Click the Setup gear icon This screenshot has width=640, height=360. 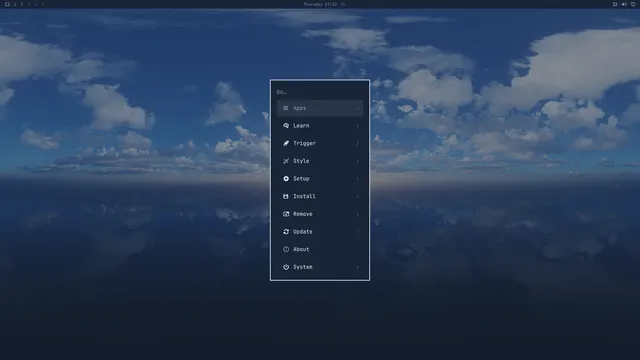(x=286, y=179)
